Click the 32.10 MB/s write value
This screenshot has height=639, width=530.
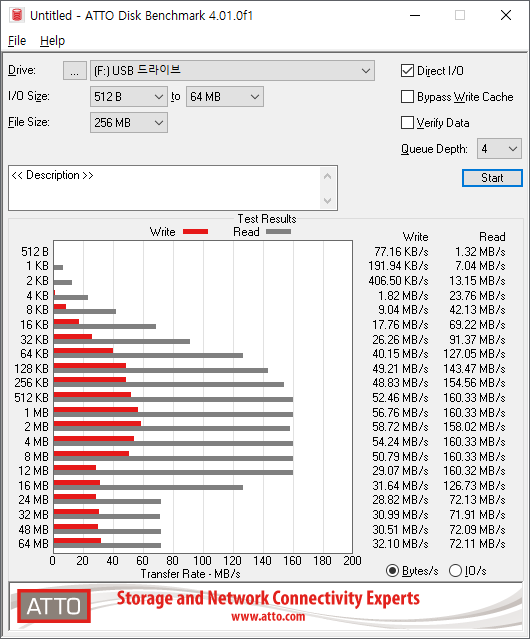[400, 544]
